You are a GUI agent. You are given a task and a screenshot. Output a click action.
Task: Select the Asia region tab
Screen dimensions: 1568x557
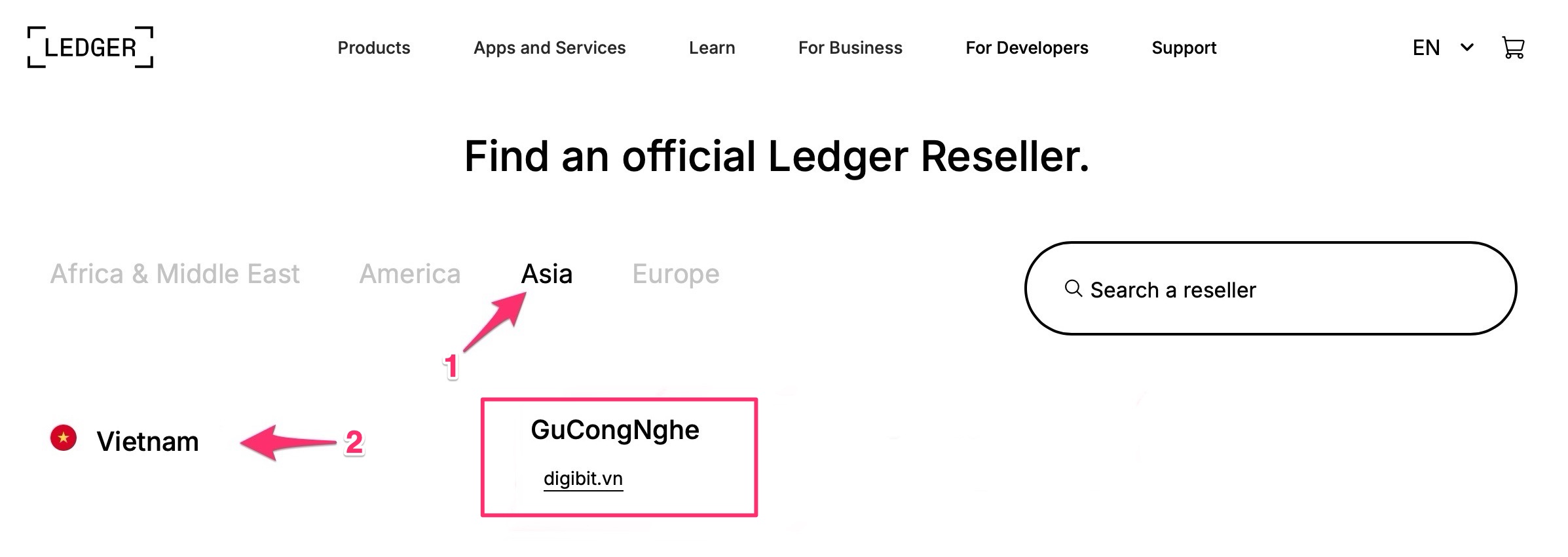pyautogui.click(x=547, y=274)
